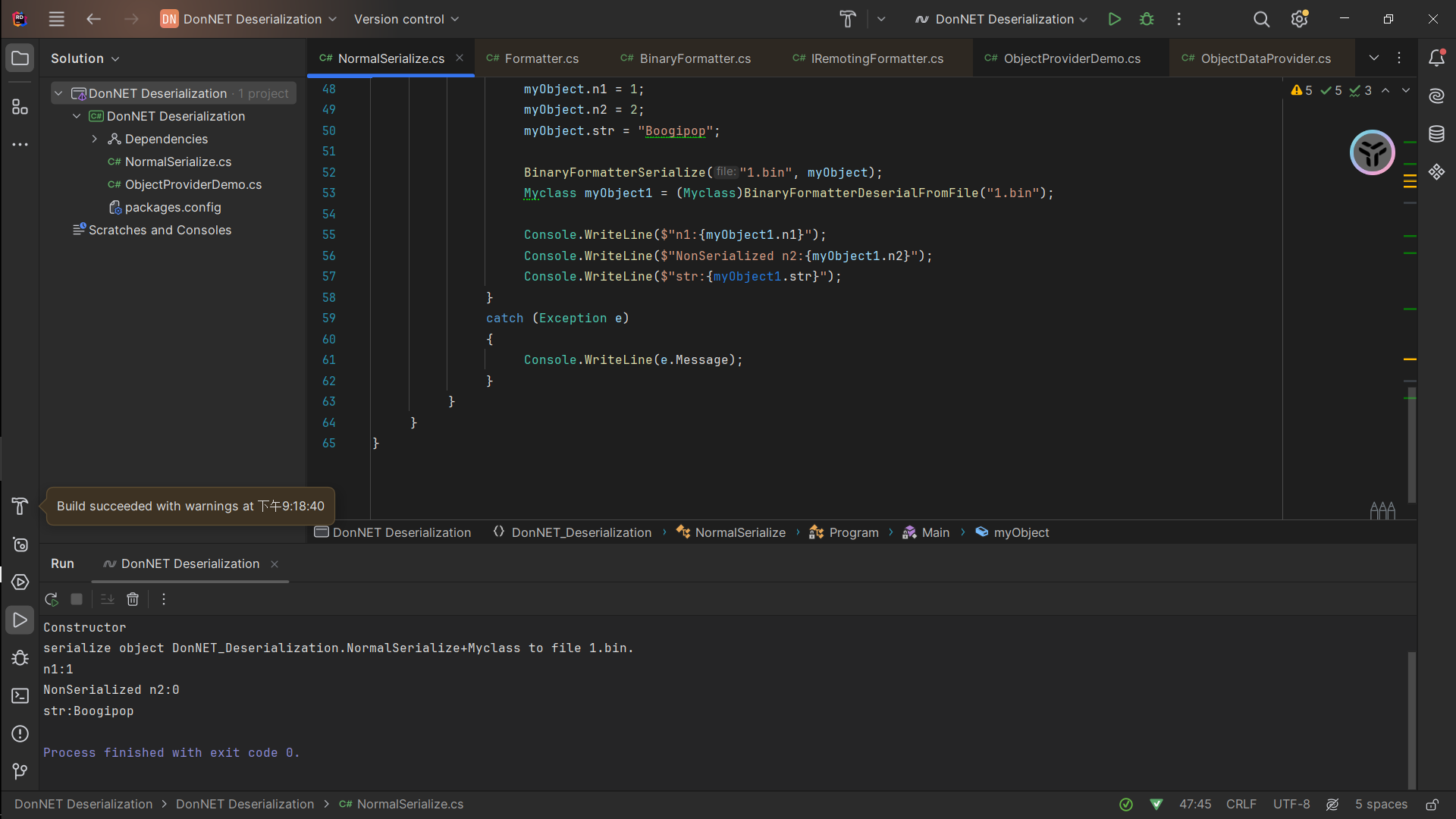This screenshot has height=819, width=1456.
Task: Click the floating round plugin avatar
Action: tap(1372, 152)
